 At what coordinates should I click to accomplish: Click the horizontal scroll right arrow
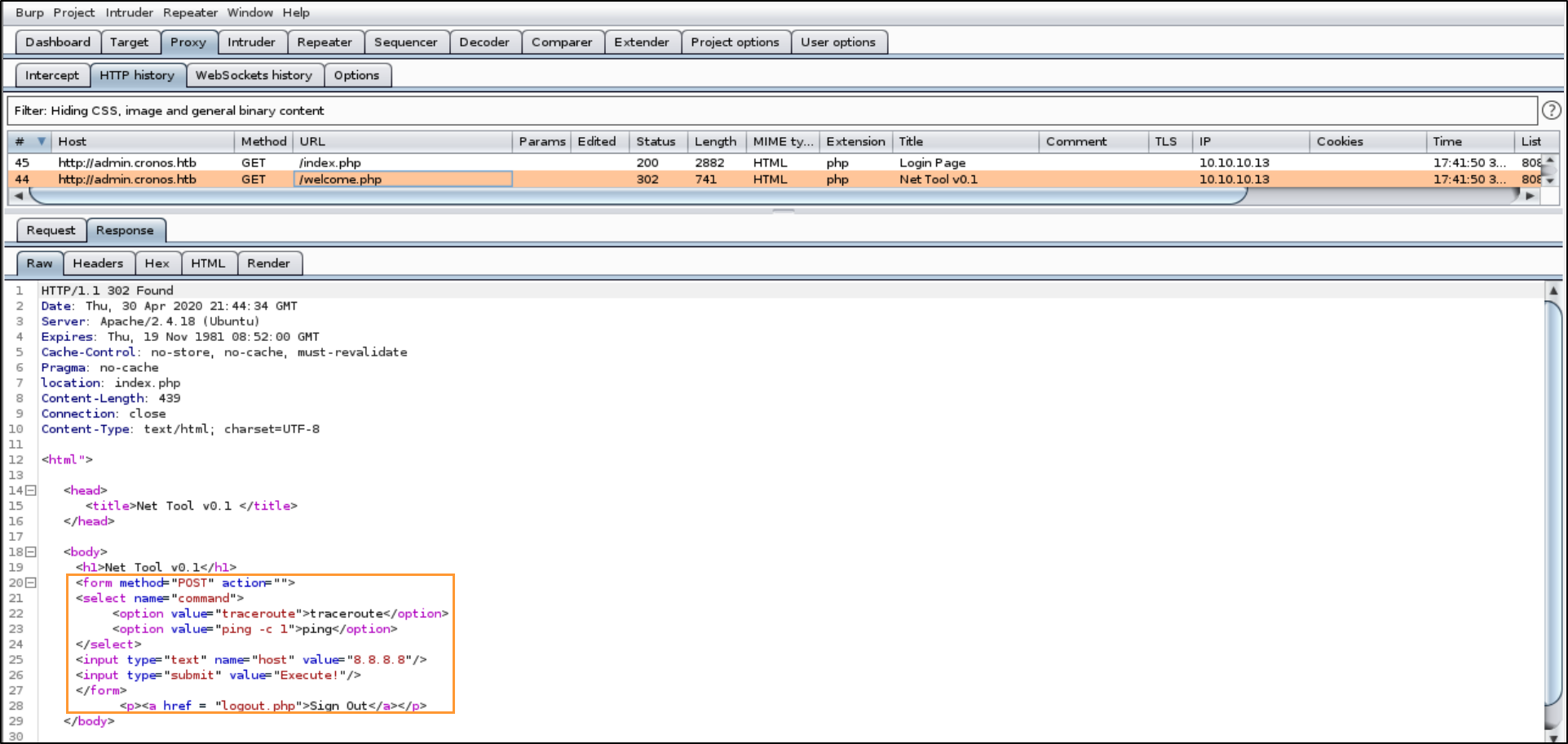point(1530,196)
